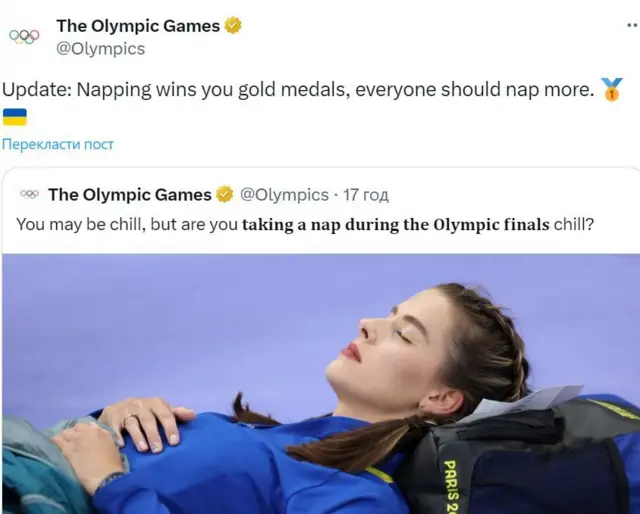The image size is (640, 514).
Task: Click the Paris-branded bag in the photo
Action: [520, 460]
